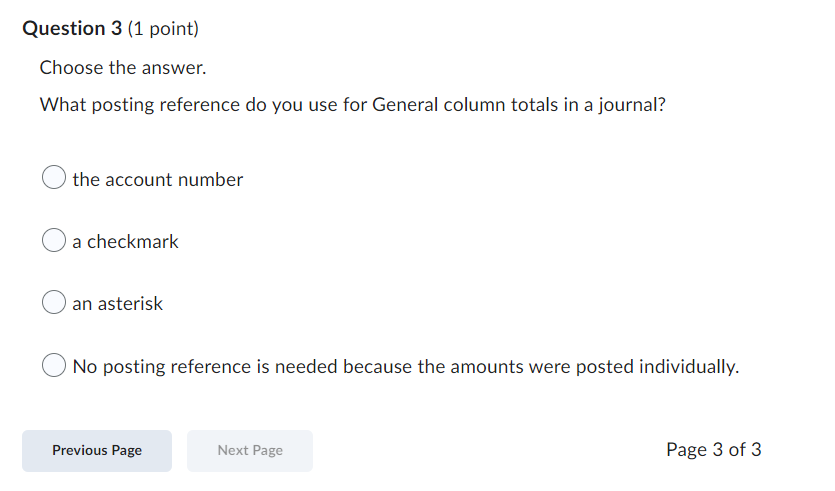Choose the "a checkmark" radio option
The height and width of the screenshot is (491, 835).
coord(54,241)
